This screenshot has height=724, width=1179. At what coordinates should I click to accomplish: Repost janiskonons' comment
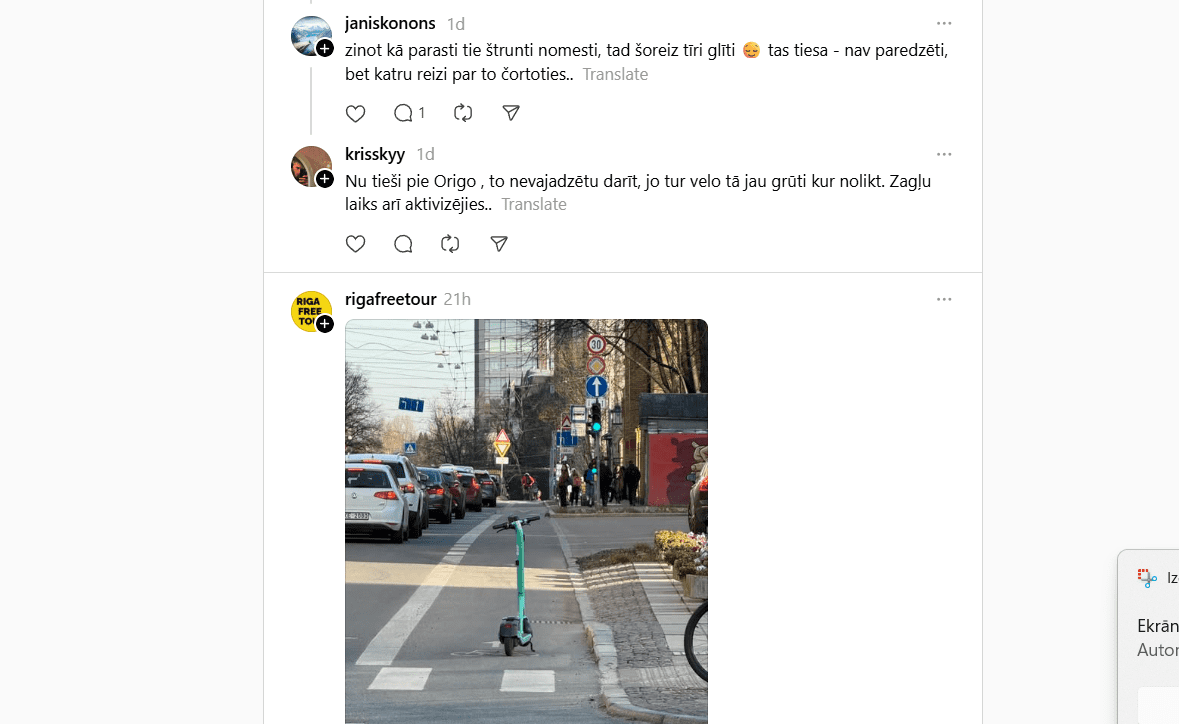coord(463,113)
